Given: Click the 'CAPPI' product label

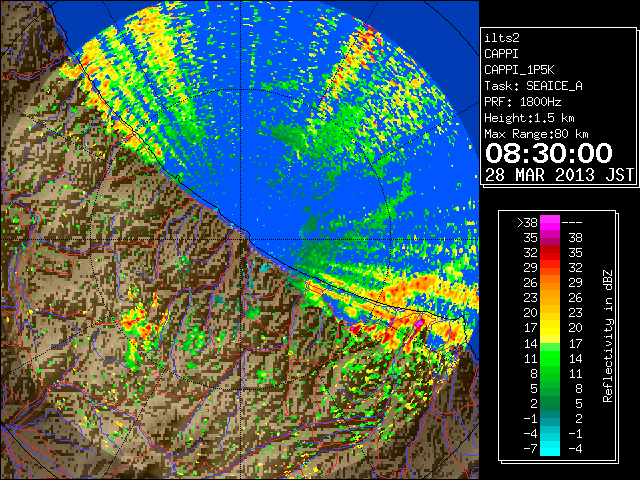Looking at the screenshot, I should pos(501,54).
